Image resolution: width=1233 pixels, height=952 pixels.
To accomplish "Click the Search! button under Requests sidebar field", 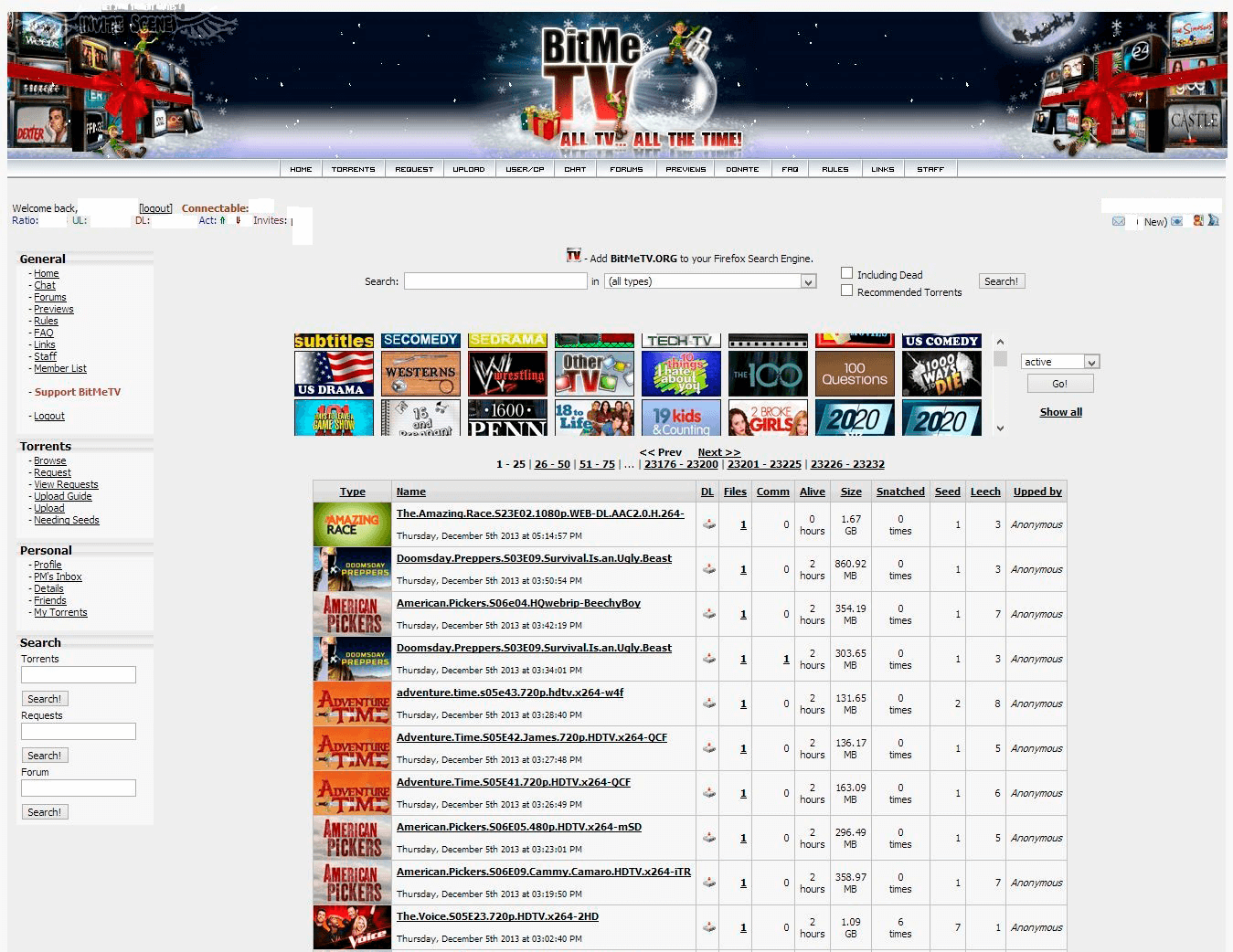I will tap(45, 756).
